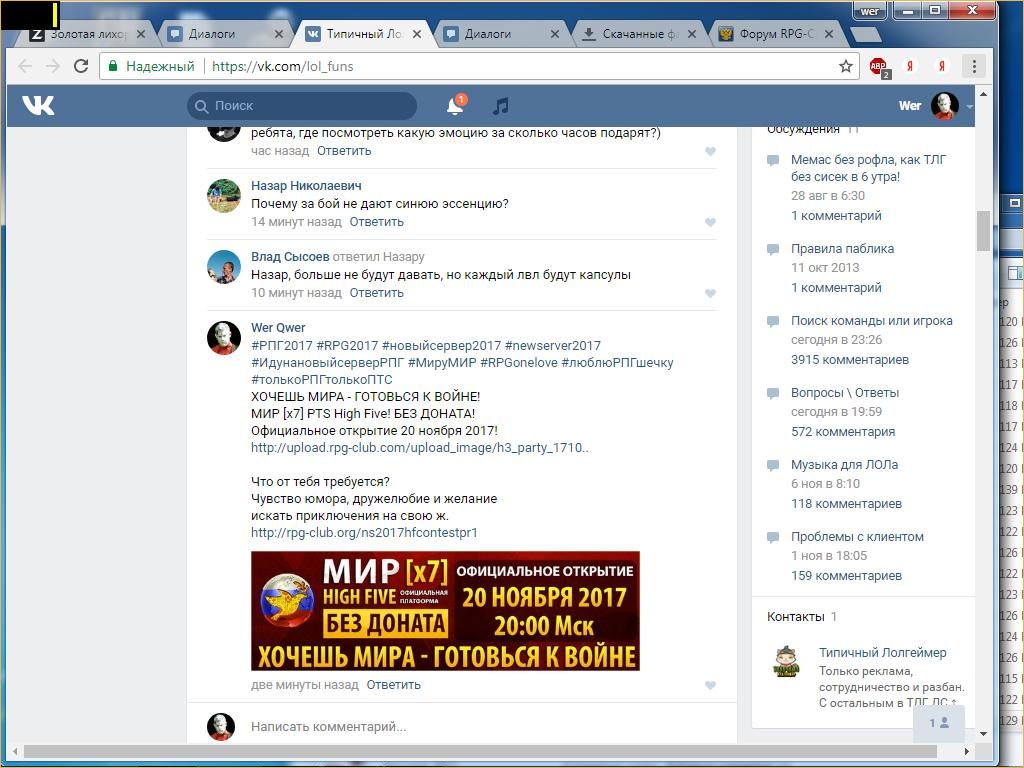Open the notifications bell
This screenshot has height=768, width=1024.
[455, 105]
